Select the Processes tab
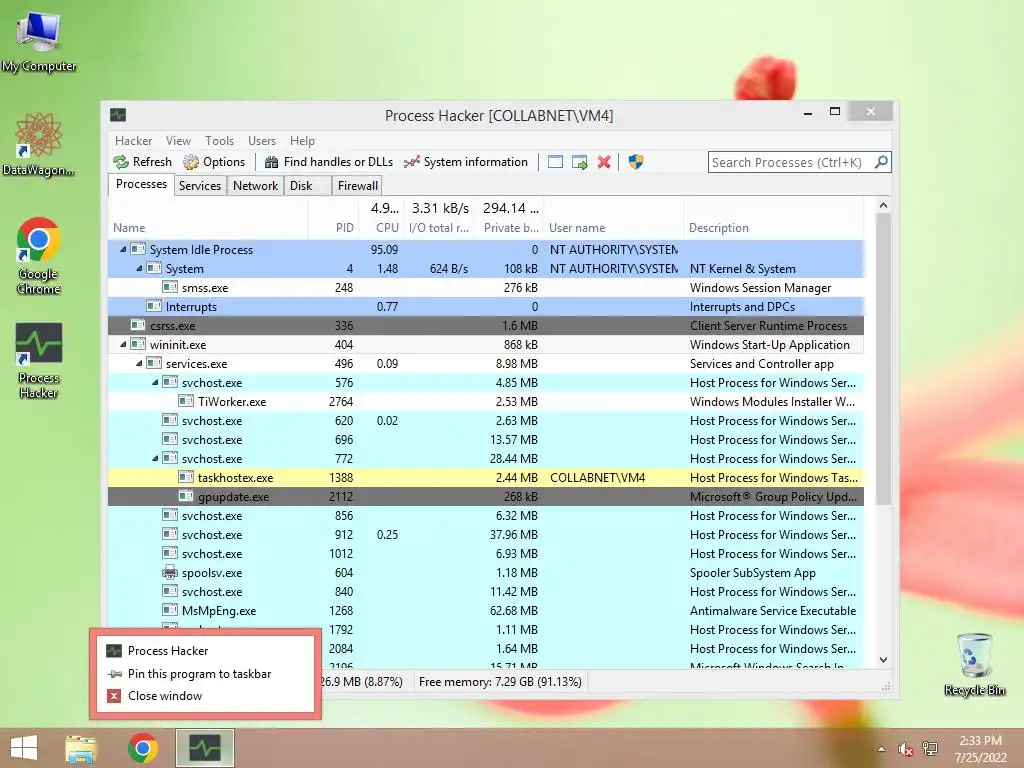Viewport: 1024px width, 768px height. point(141,184)
